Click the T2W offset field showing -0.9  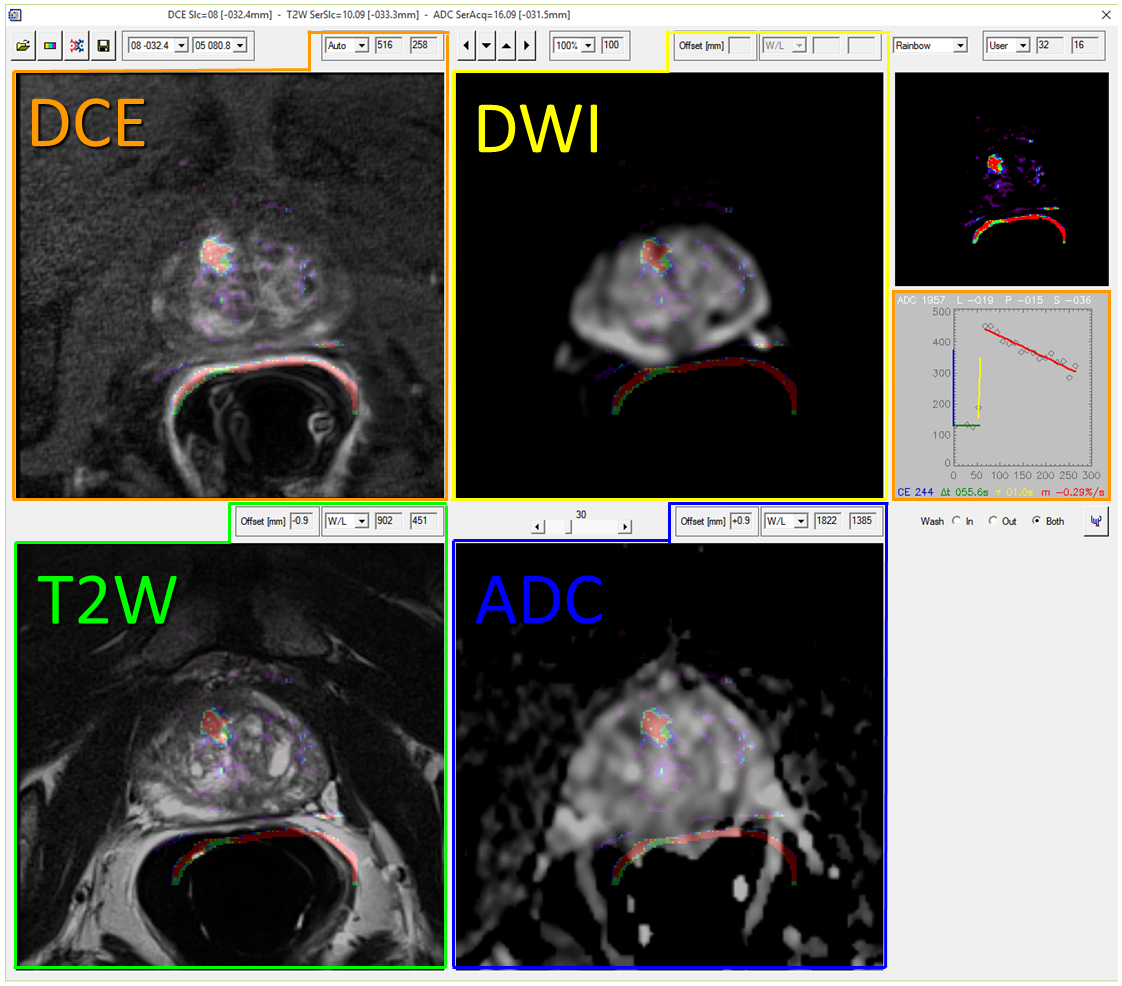click(301, 521)
